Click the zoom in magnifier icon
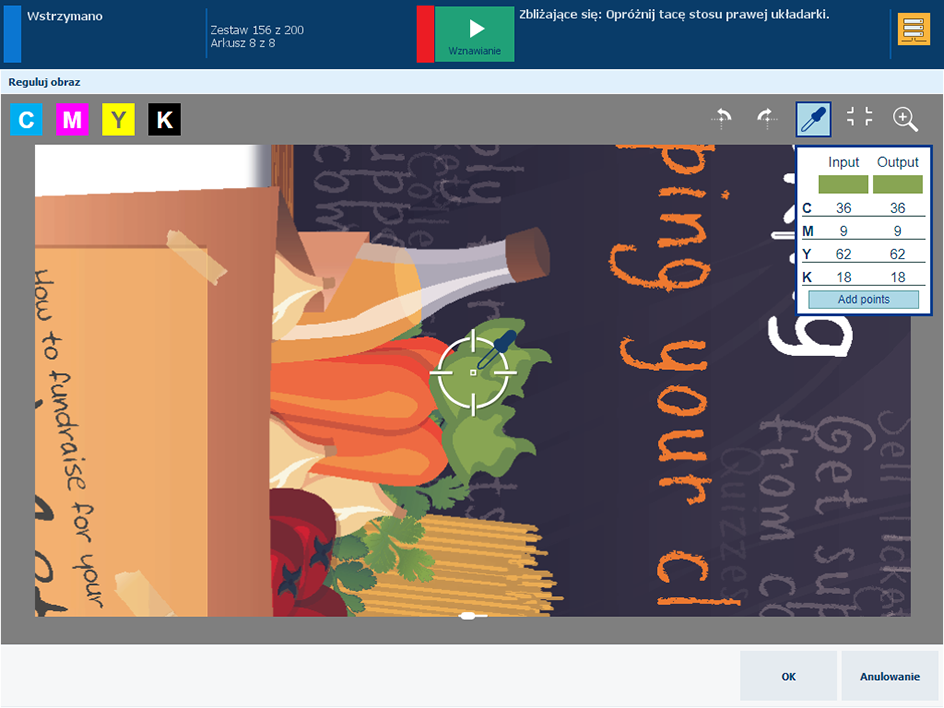 click(x=905, y=119)
